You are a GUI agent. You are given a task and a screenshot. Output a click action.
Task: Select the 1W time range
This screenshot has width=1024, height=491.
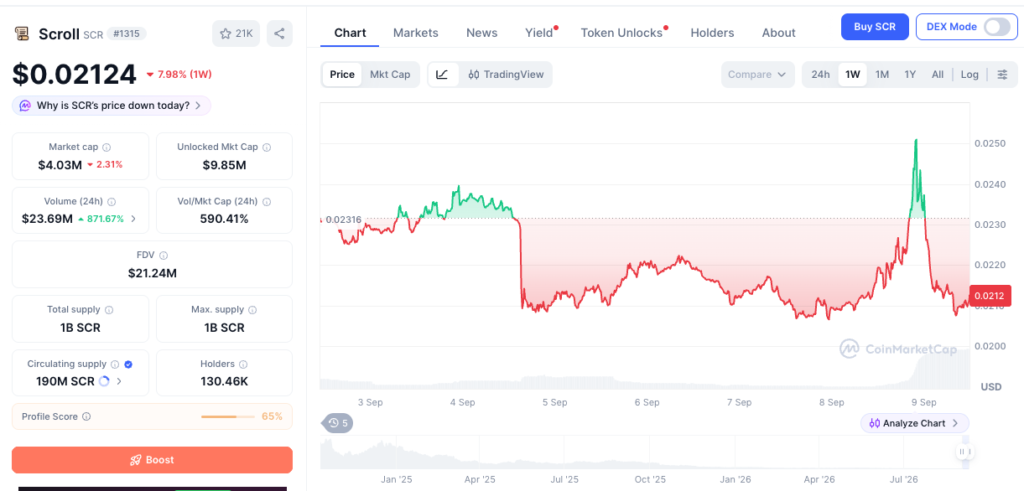click(x=852, y=74)
